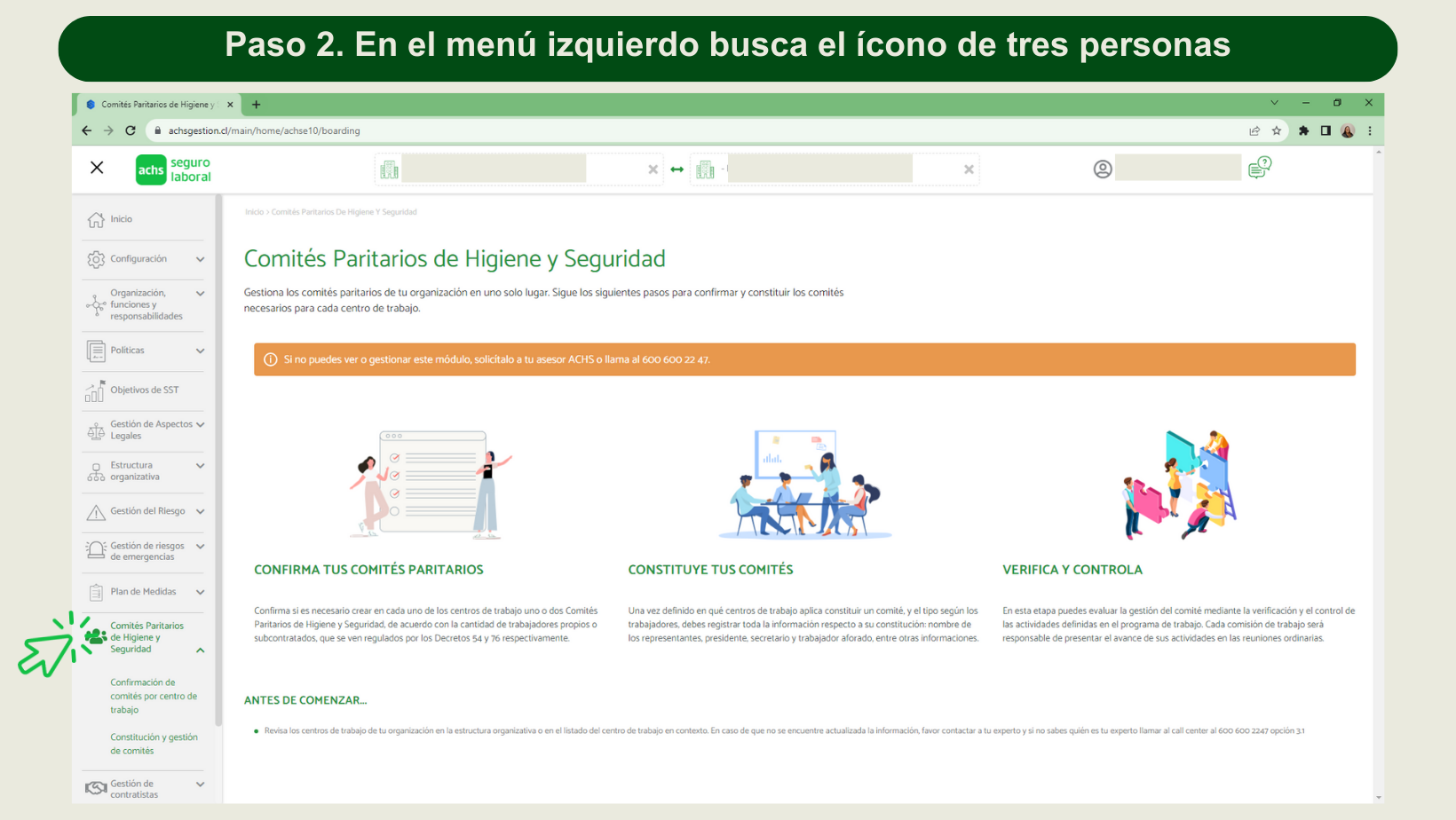Clear the second work center selector field
Screen dimensions: 1456x820
pyautogui.click(x=969, y=170)
